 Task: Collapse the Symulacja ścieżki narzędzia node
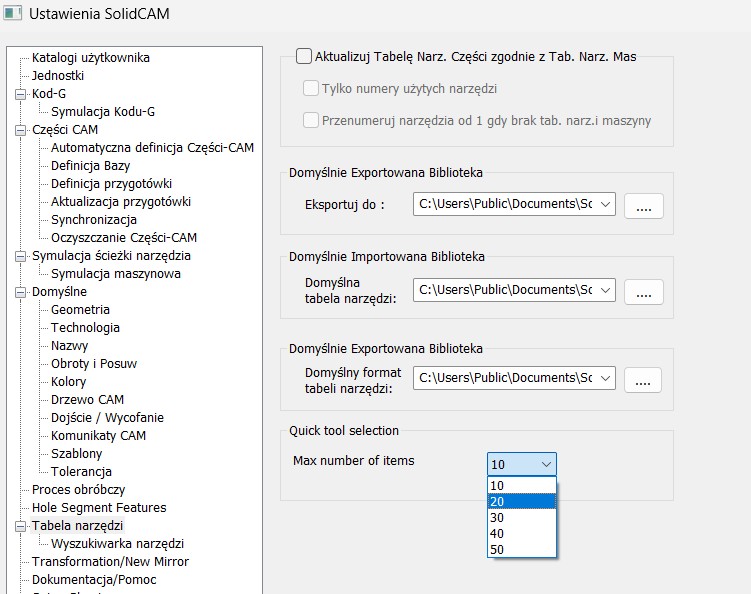tap(20, 256)
